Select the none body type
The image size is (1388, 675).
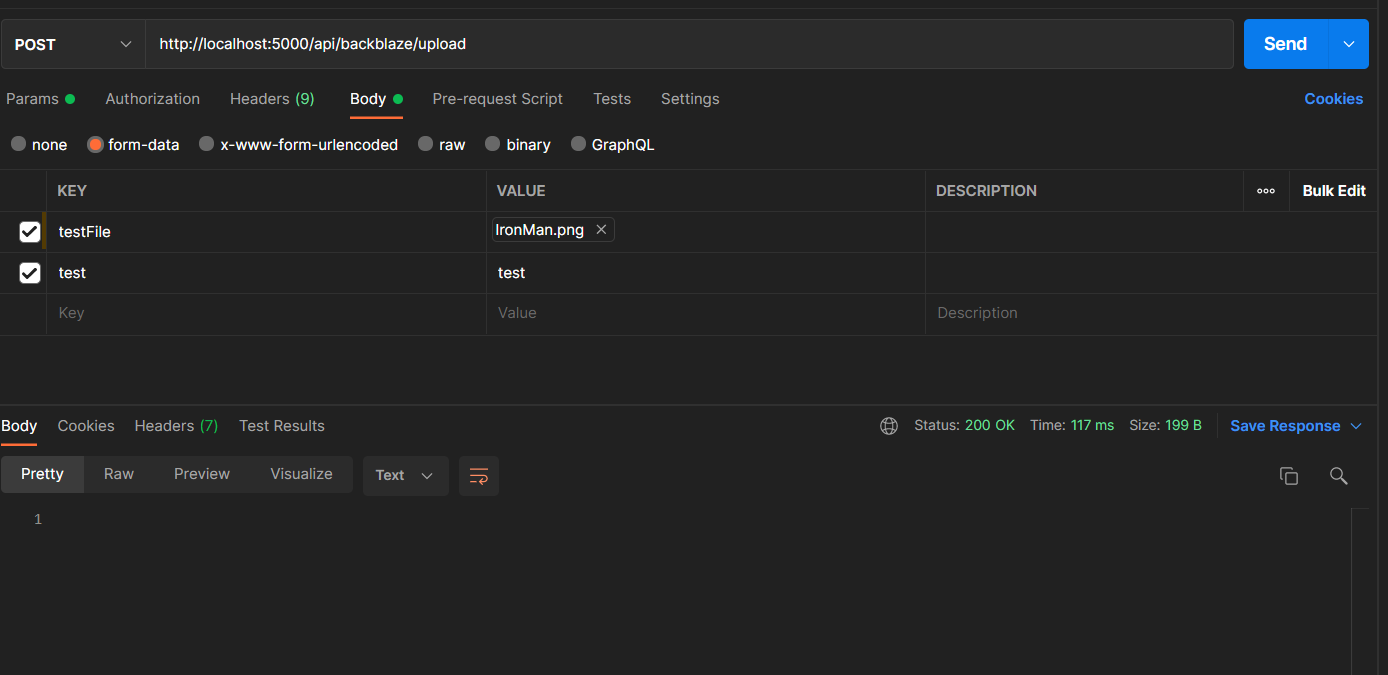coord(39,144)
